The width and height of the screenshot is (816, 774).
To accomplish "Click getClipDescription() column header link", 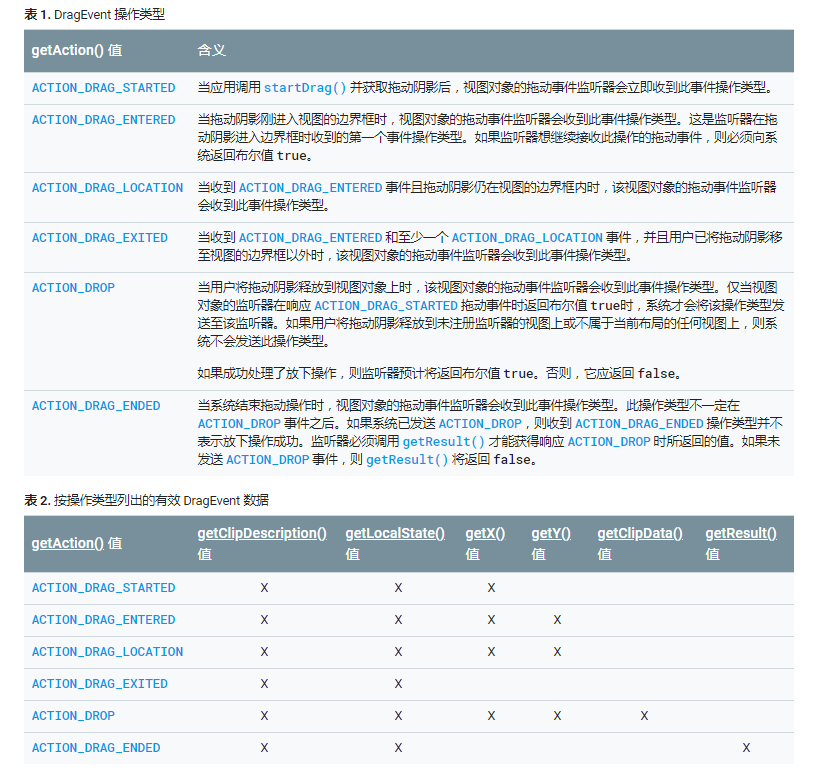I will click(262, 533).
